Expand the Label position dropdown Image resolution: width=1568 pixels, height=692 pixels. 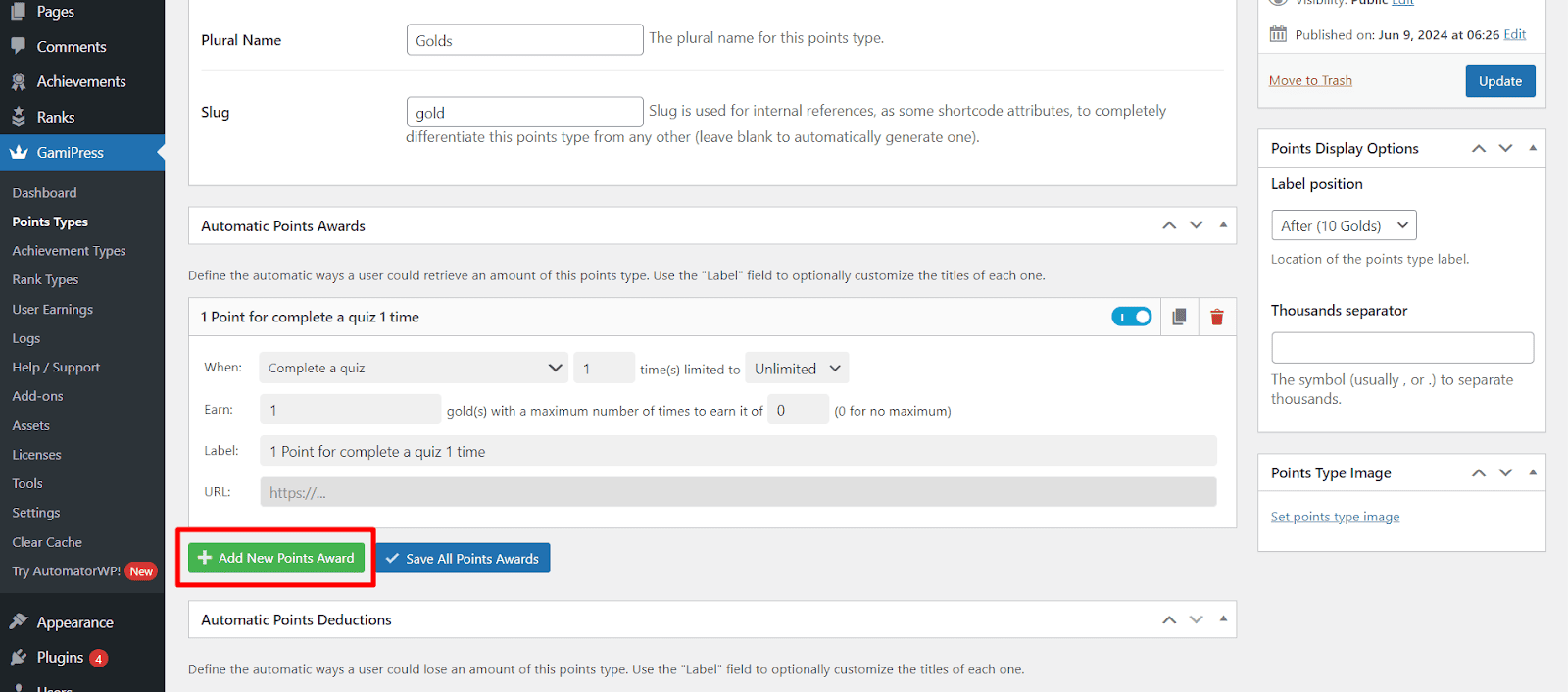pos(1344,225)
